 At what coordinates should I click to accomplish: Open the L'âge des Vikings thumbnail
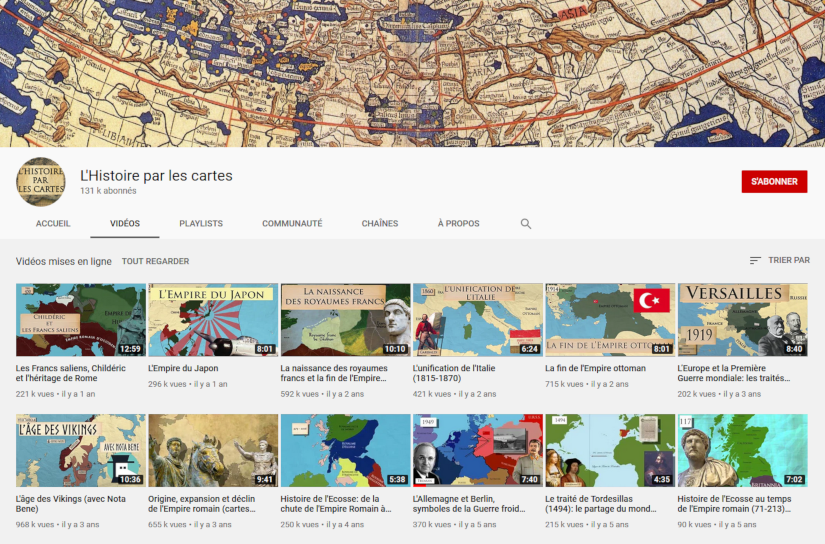click(x=81, y=451)
